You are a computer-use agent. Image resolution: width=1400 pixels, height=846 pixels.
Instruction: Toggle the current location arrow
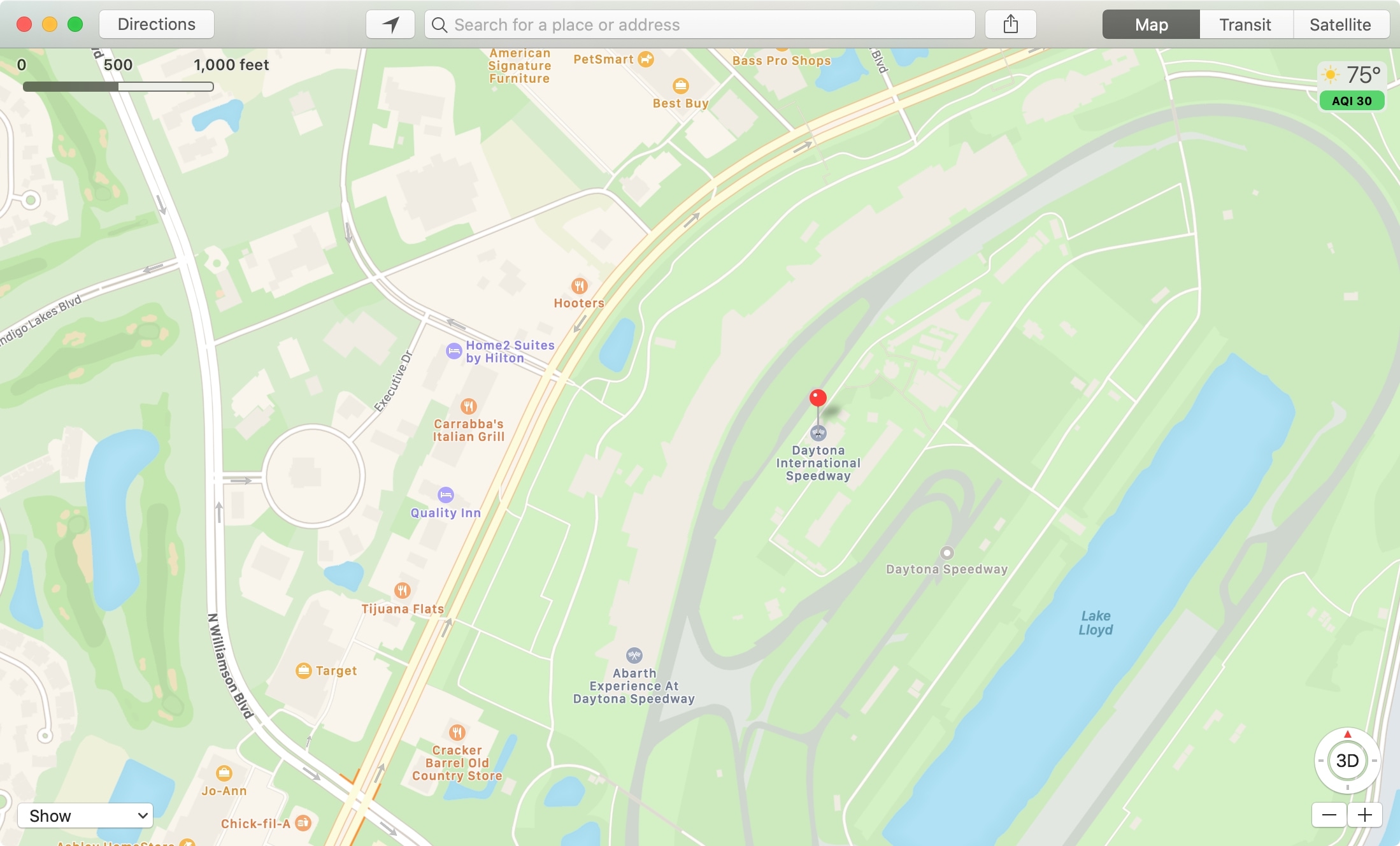pyautogui.click(x=390, y=23)
